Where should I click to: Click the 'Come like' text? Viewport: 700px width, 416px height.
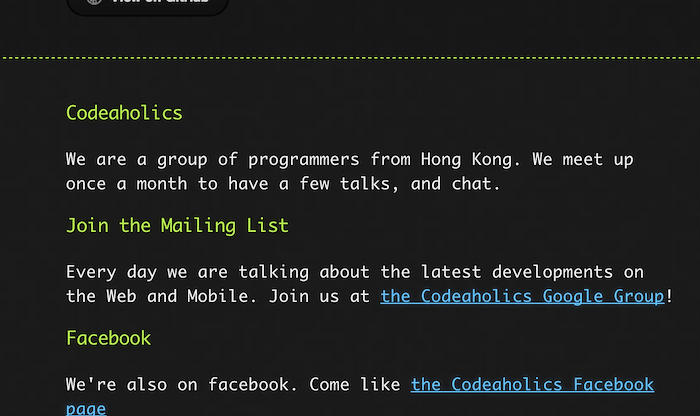[354, 385]
